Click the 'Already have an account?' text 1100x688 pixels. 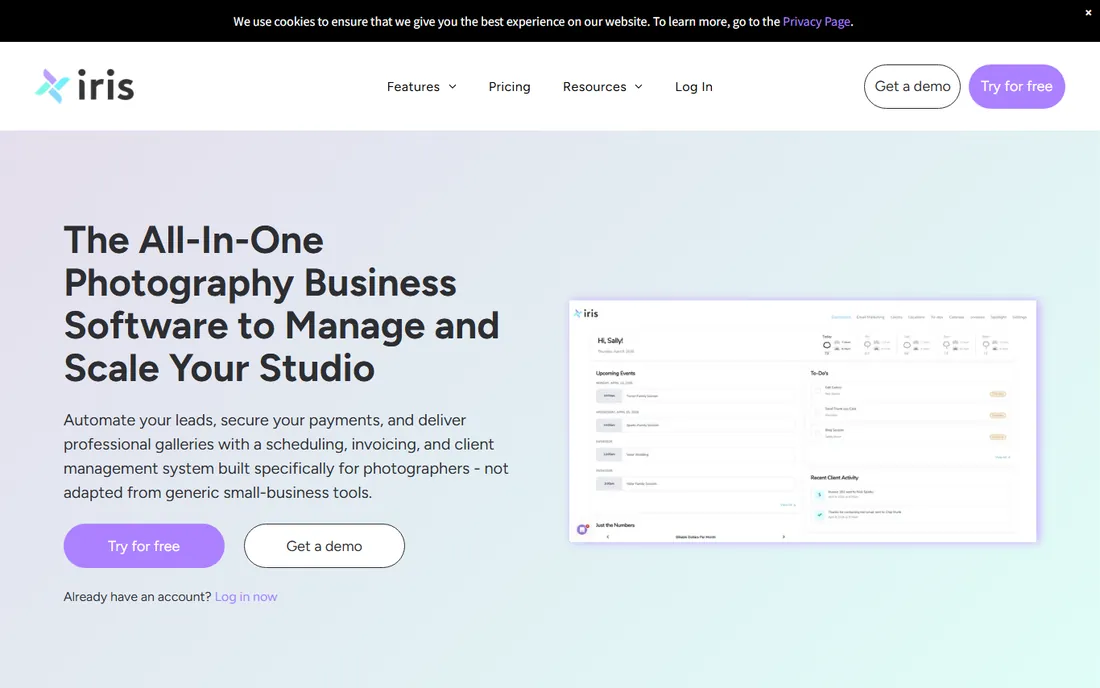point(137,597)
